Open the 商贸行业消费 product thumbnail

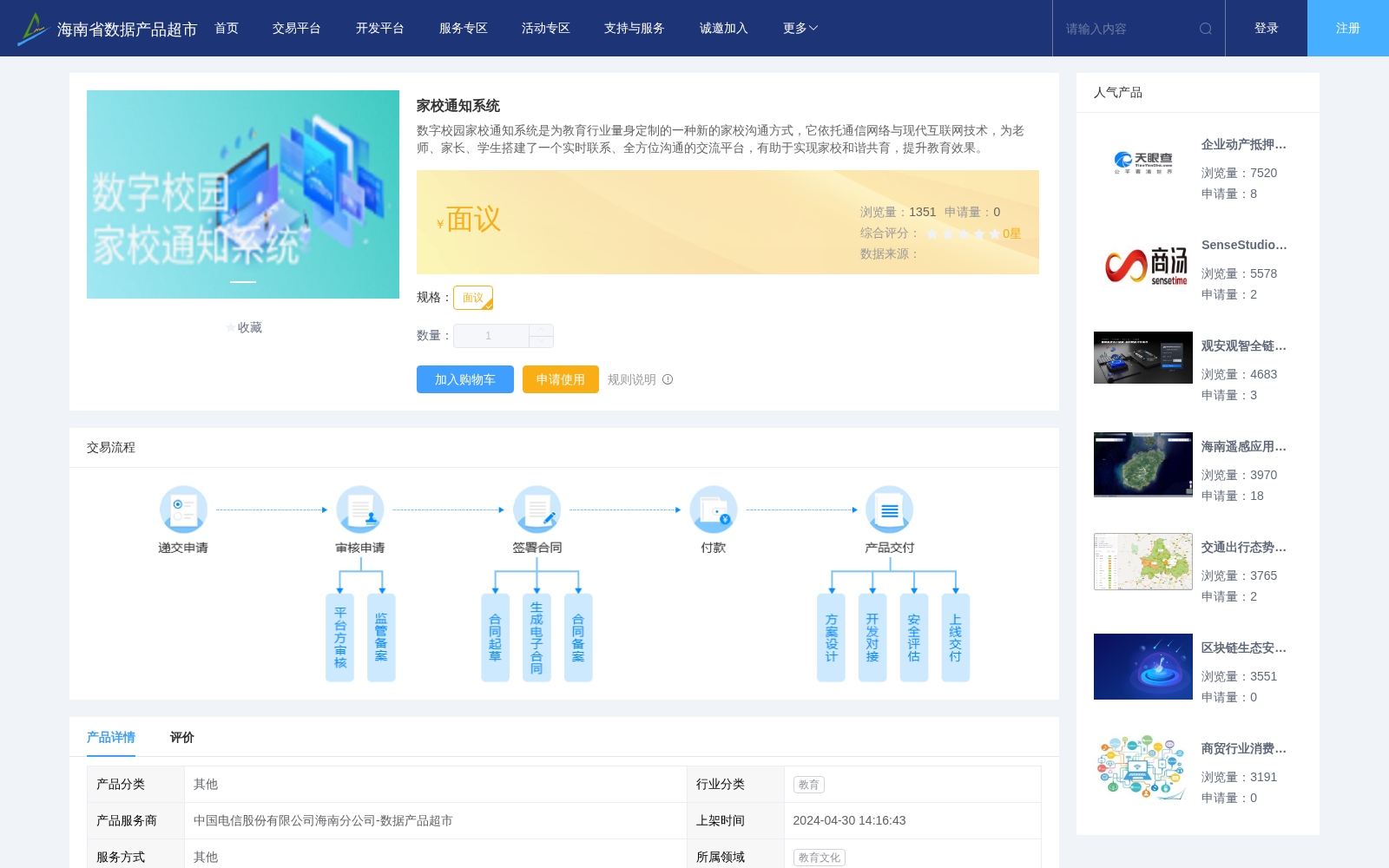[x=1143, y=767]
